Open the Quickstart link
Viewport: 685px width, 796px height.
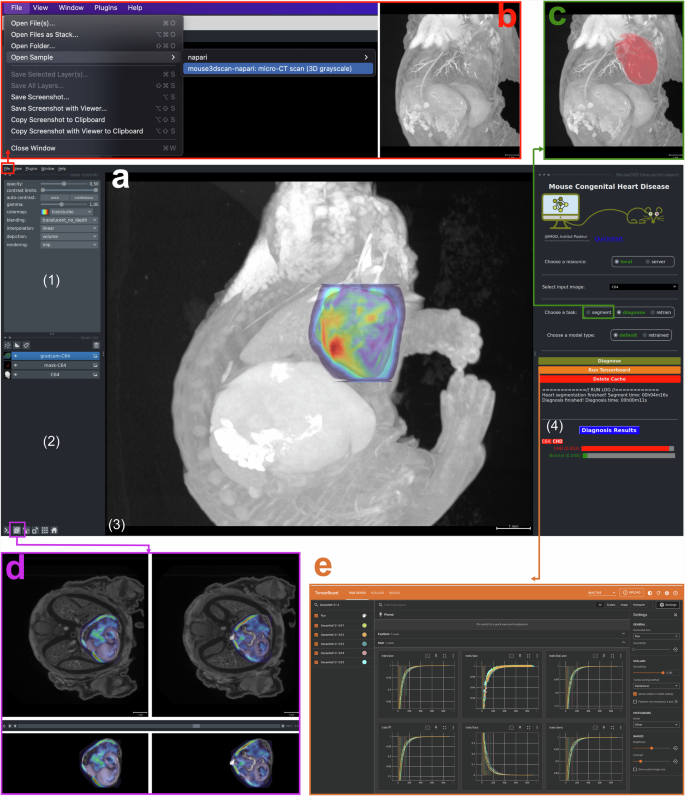[x=608, y=239]
